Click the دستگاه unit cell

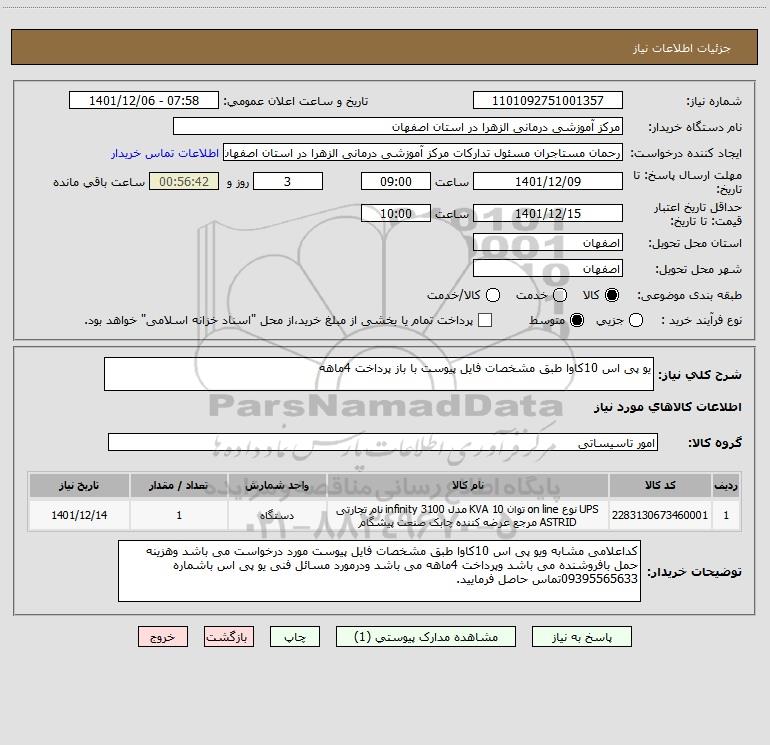(x=277, y=515)
